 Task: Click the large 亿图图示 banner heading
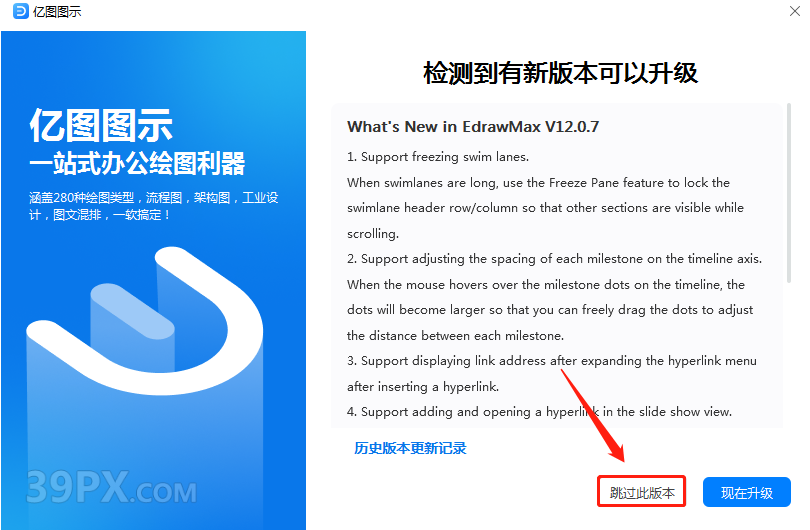[x=101, y=126]
